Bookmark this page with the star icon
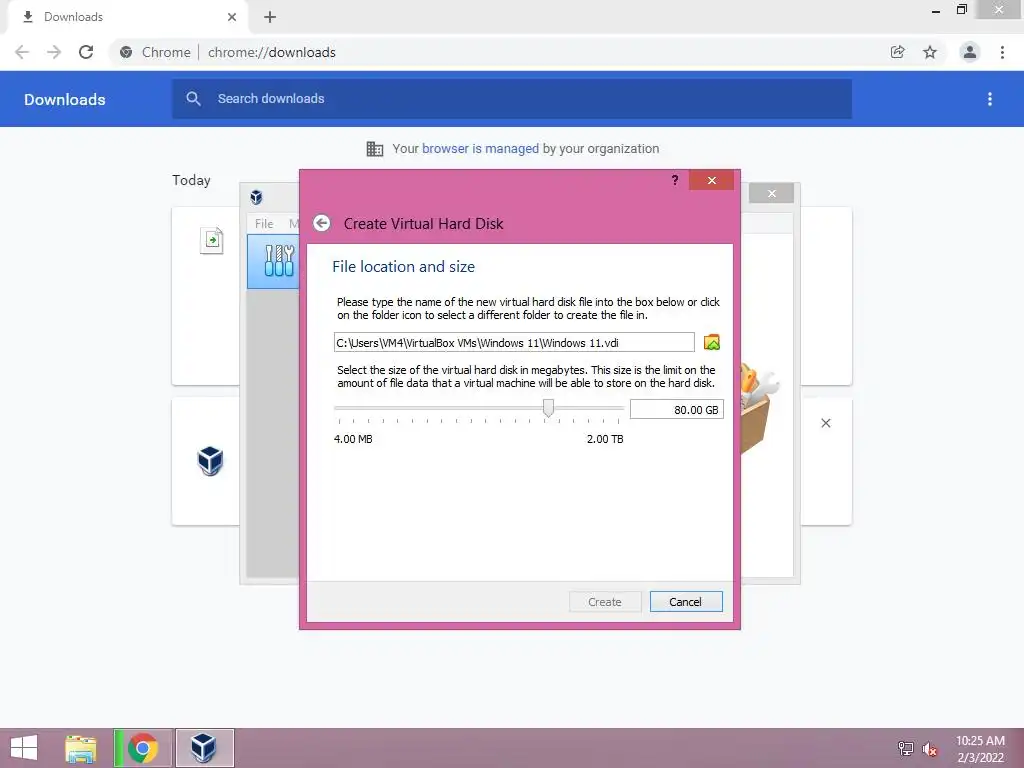 [930, 52]
